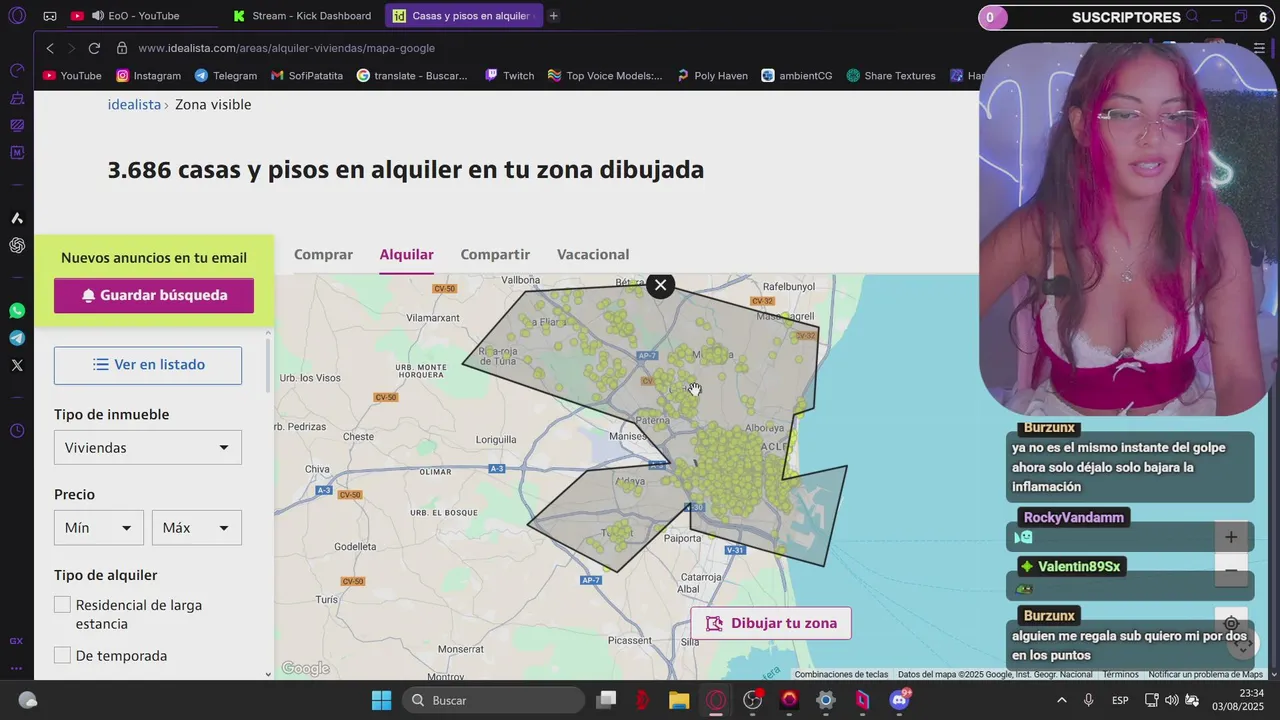Click the Windows taskbar Buscar search box
The image size is (1280, 720).
click(x=494, y=700)
